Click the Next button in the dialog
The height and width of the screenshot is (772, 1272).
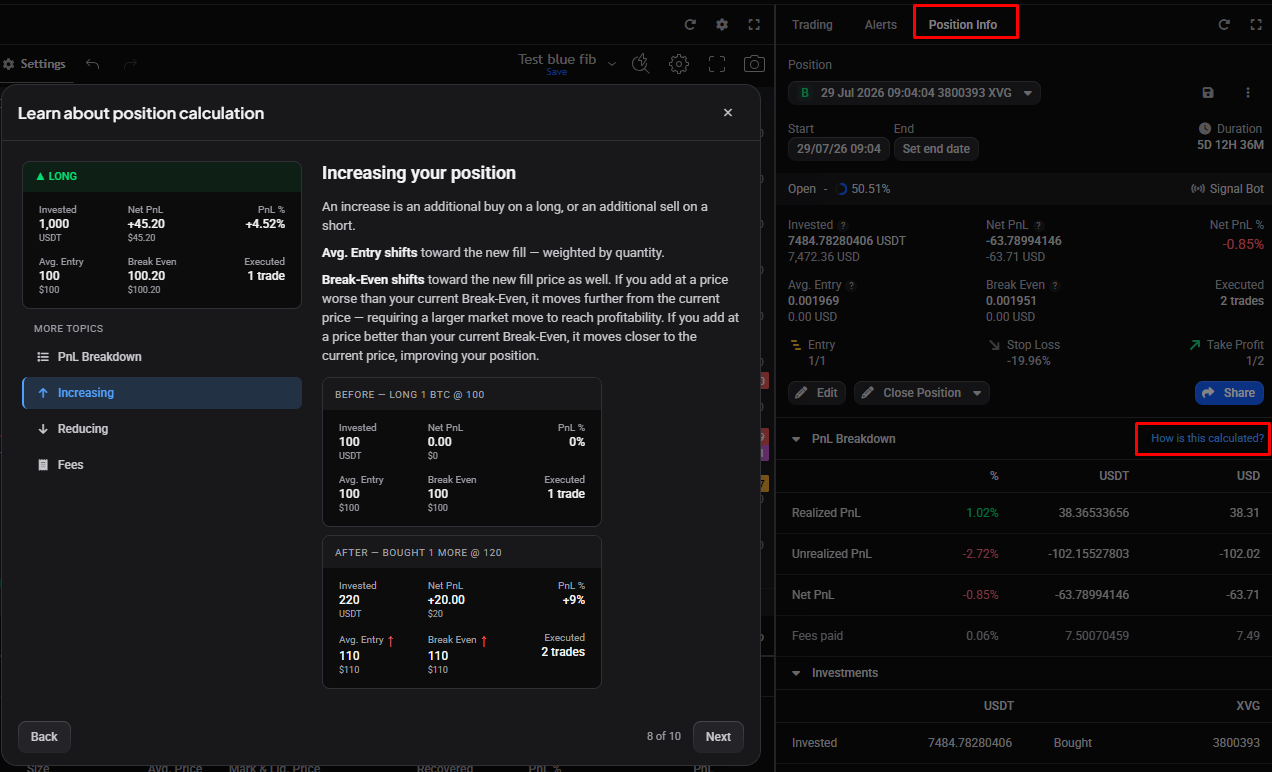[718, 737]
